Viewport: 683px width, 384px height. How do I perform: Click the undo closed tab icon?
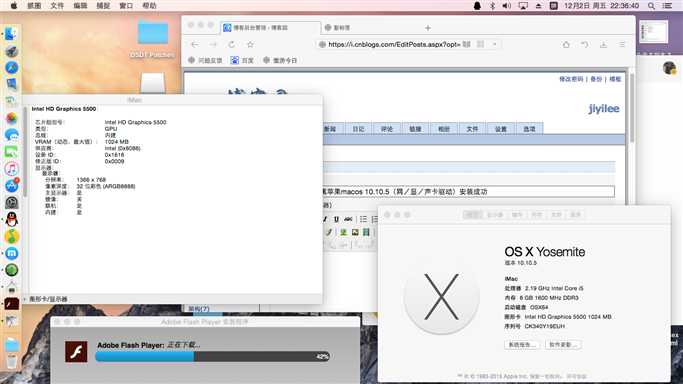point(585,44)
